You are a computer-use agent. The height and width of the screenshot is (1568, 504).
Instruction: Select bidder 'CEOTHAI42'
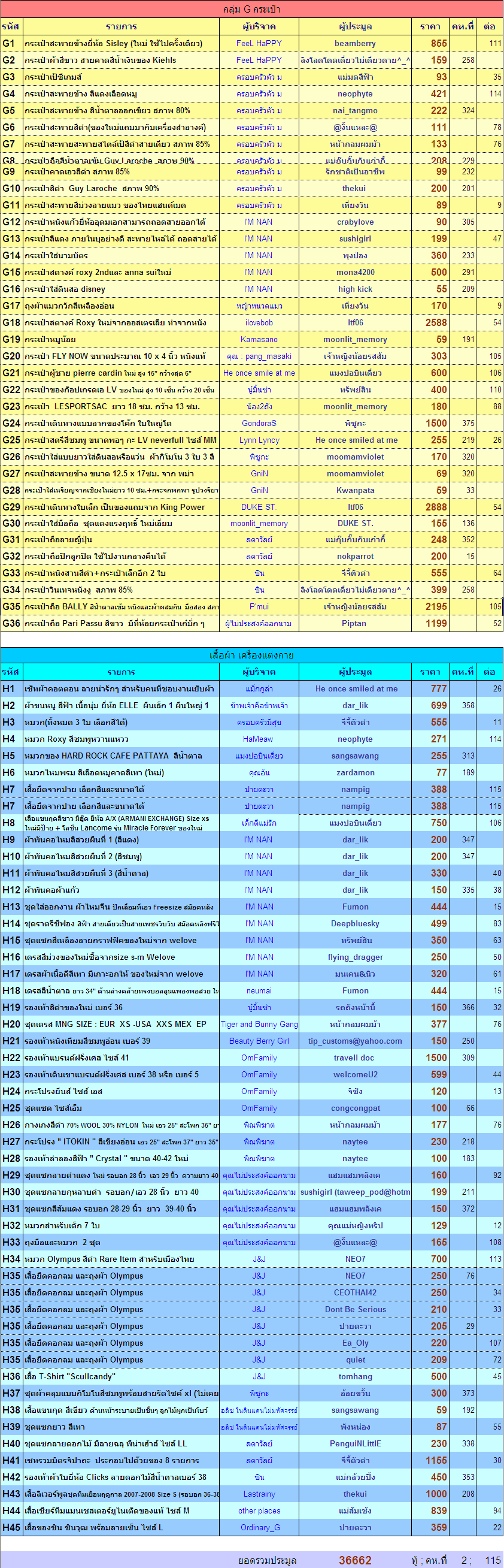tap(355, 1292)
